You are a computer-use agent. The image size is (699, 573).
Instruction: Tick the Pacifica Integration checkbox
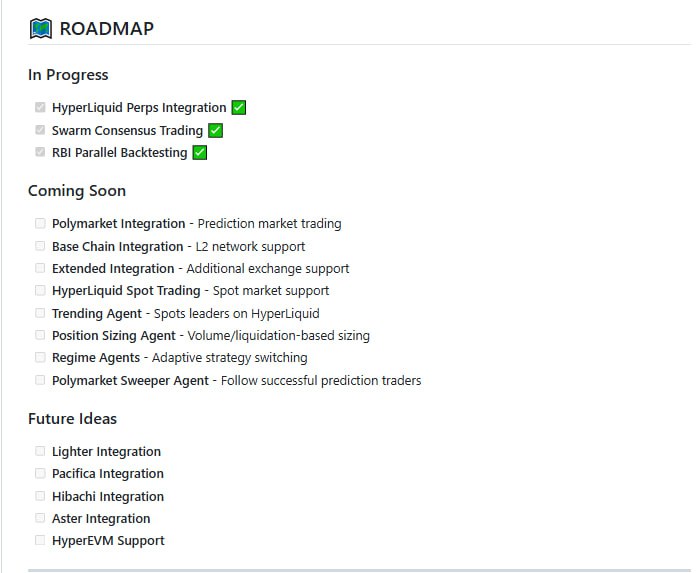tap(40, 473)
